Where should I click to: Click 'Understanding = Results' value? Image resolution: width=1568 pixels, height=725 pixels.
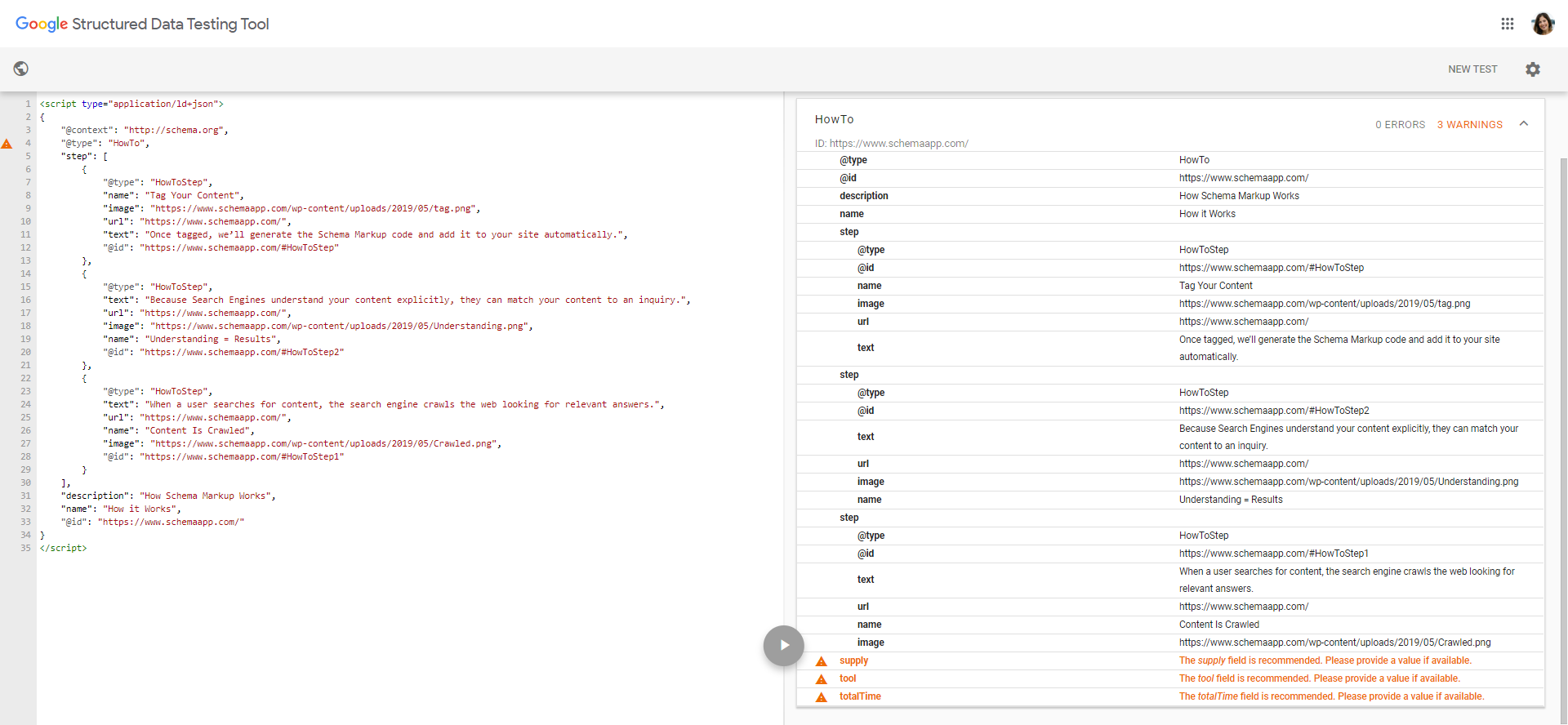click(1231, 500)
